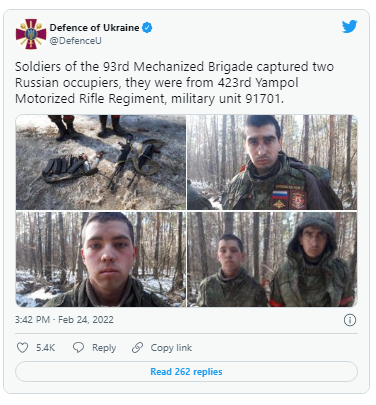
Task: Open photo of rifles and magazines on ground
Action: 101,162
